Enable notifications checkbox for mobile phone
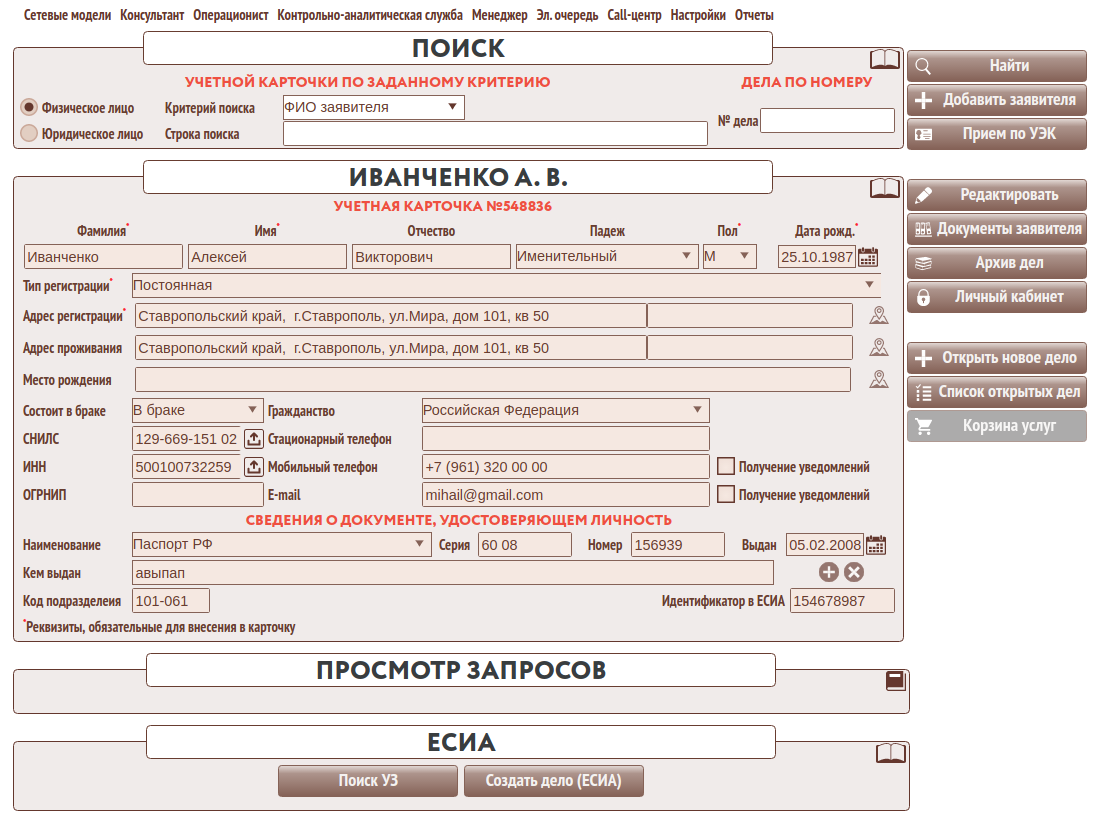This screenshot has width=1101, height=825. [x=726, y=466]
